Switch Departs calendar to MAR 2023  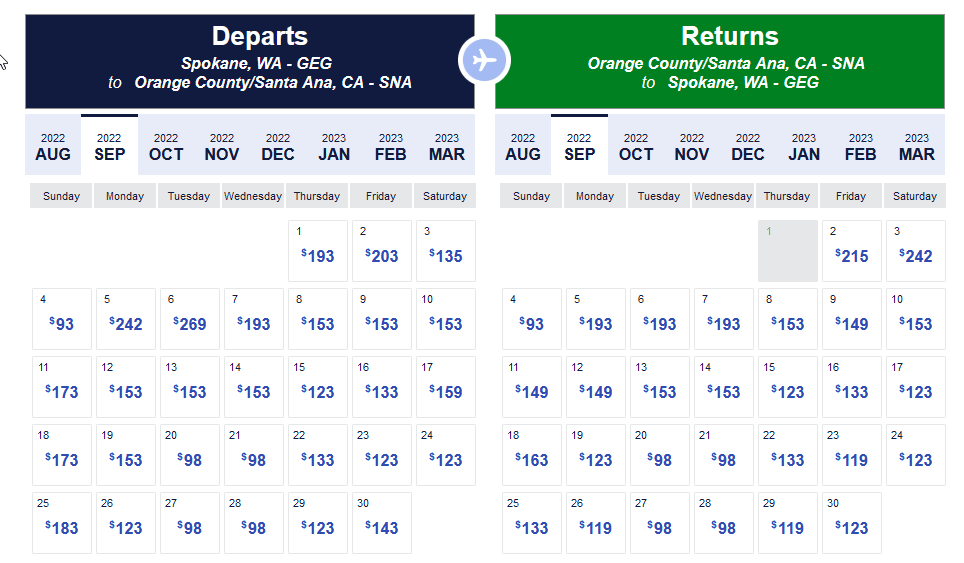(446, 146)
